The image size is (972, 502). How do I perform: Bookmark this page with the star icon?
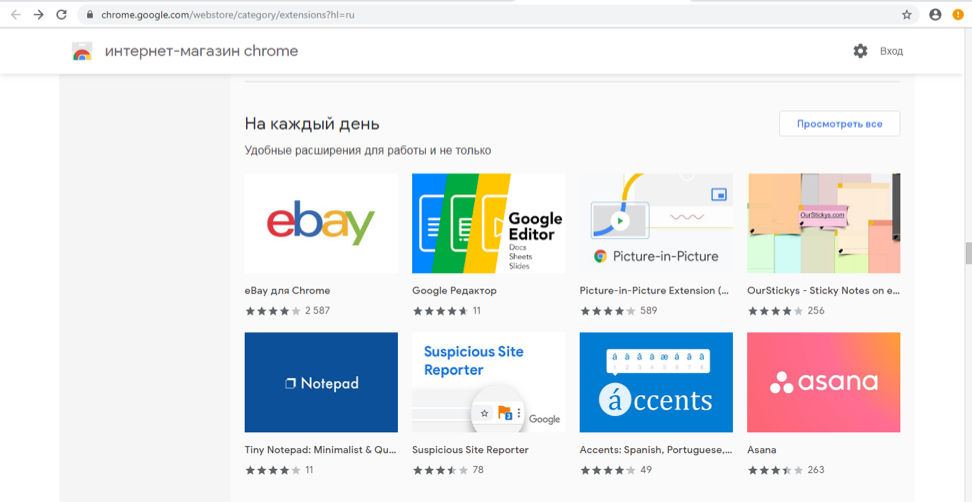(907, 15)
